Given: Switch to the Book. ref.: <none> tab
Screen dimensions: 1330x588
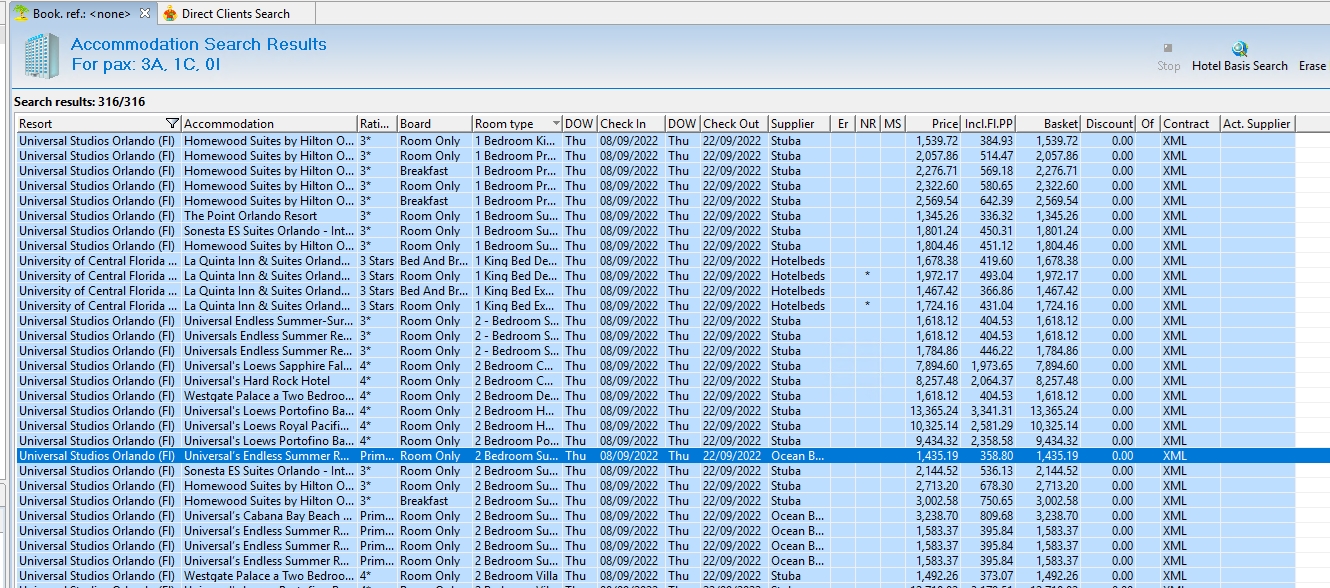Looking at the screenshot, I should tap(81, 13).
